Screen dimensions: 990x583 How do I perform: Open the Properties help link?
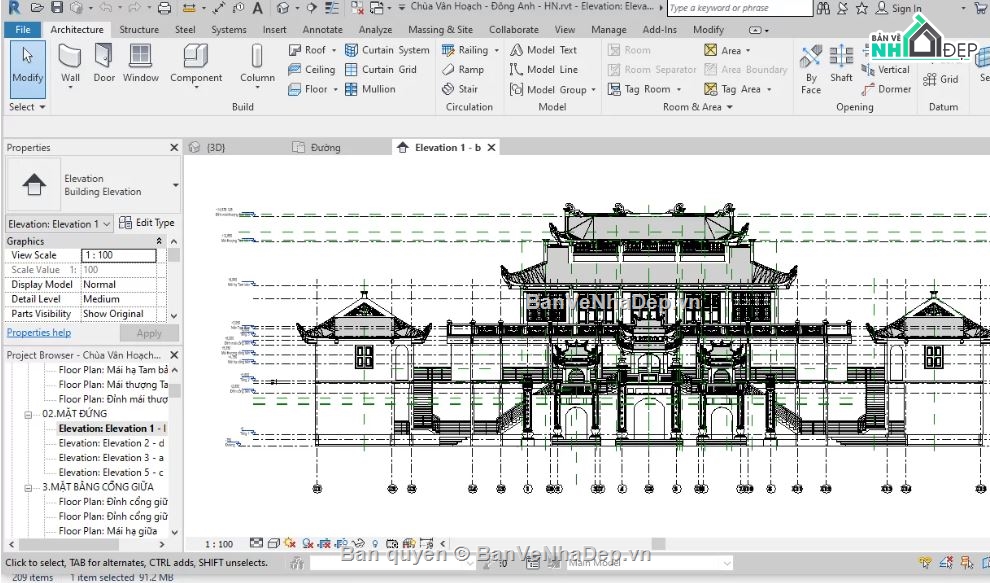tap(39, 333)
